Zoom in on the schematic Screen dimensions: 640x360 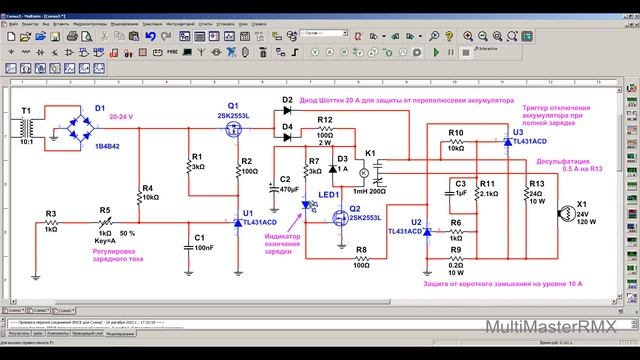[468, 36]
